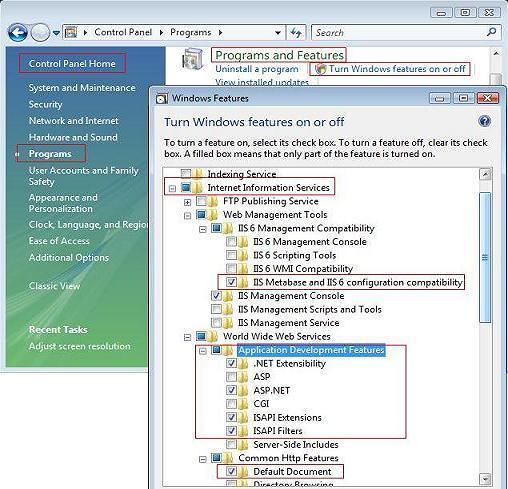Enable FTP Publishing Service checkbox
This screenshot has width=508, height=489.
click(201, 201)
